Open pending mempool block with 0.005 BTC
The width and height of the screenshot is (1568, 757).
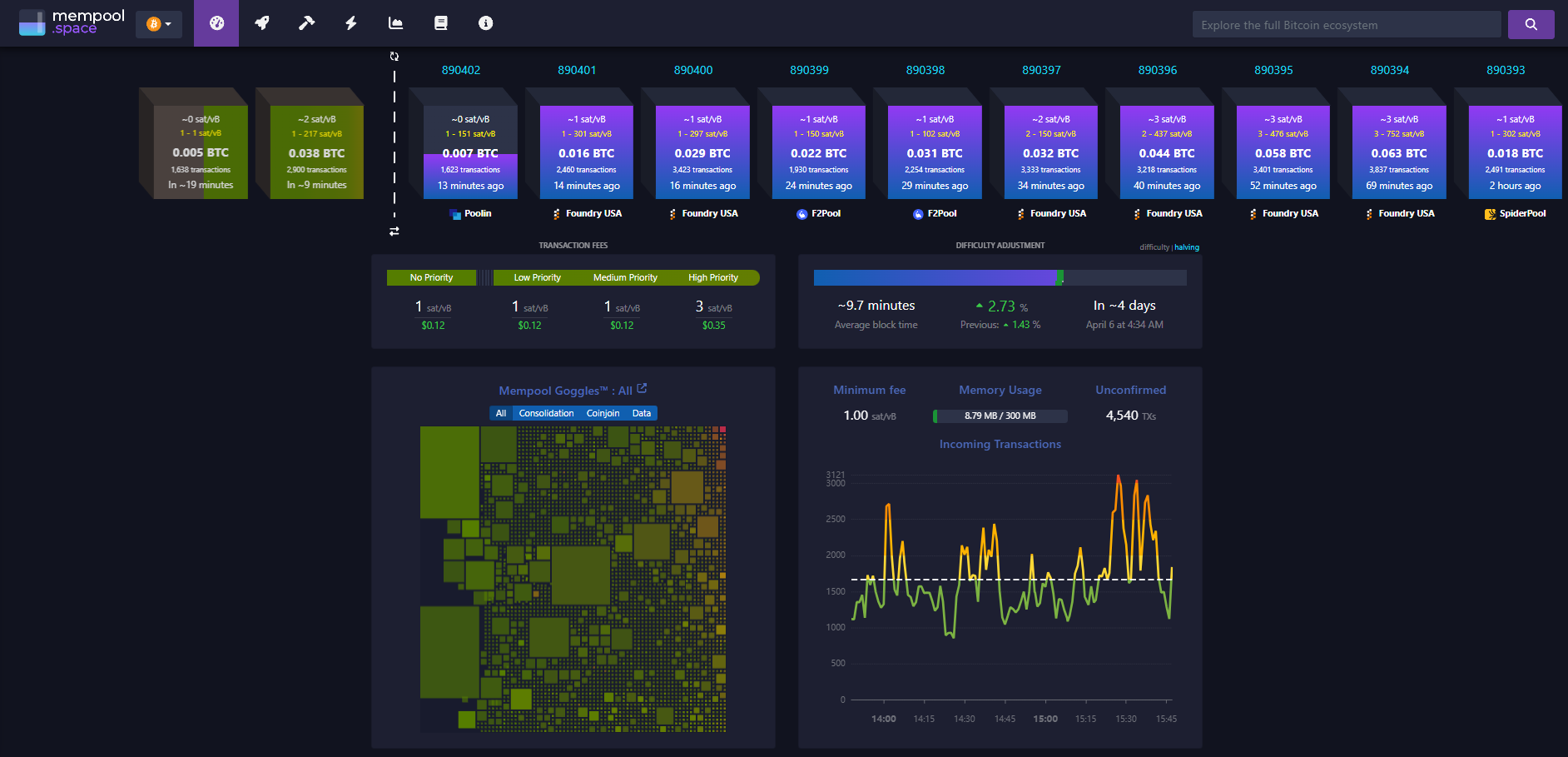click(x=201, y=152)
